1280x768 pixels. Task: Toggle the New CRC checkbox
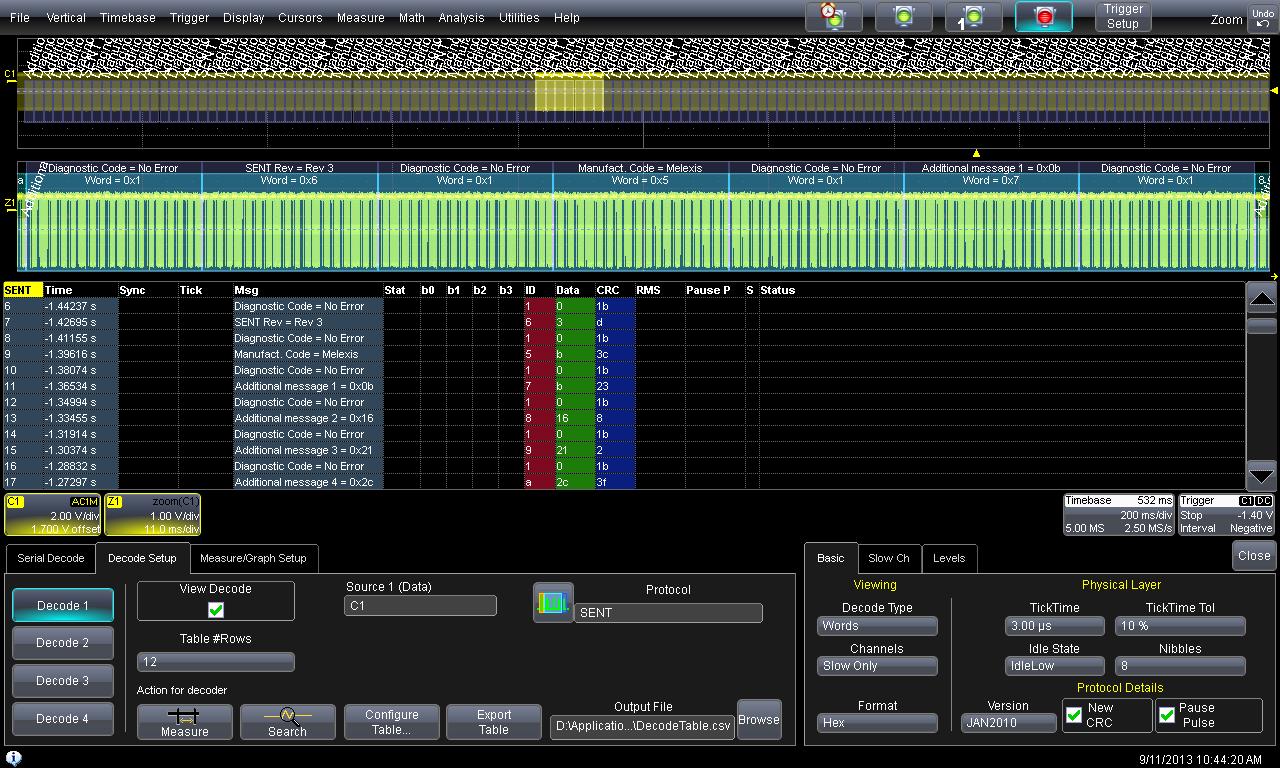click(1074, 715)
